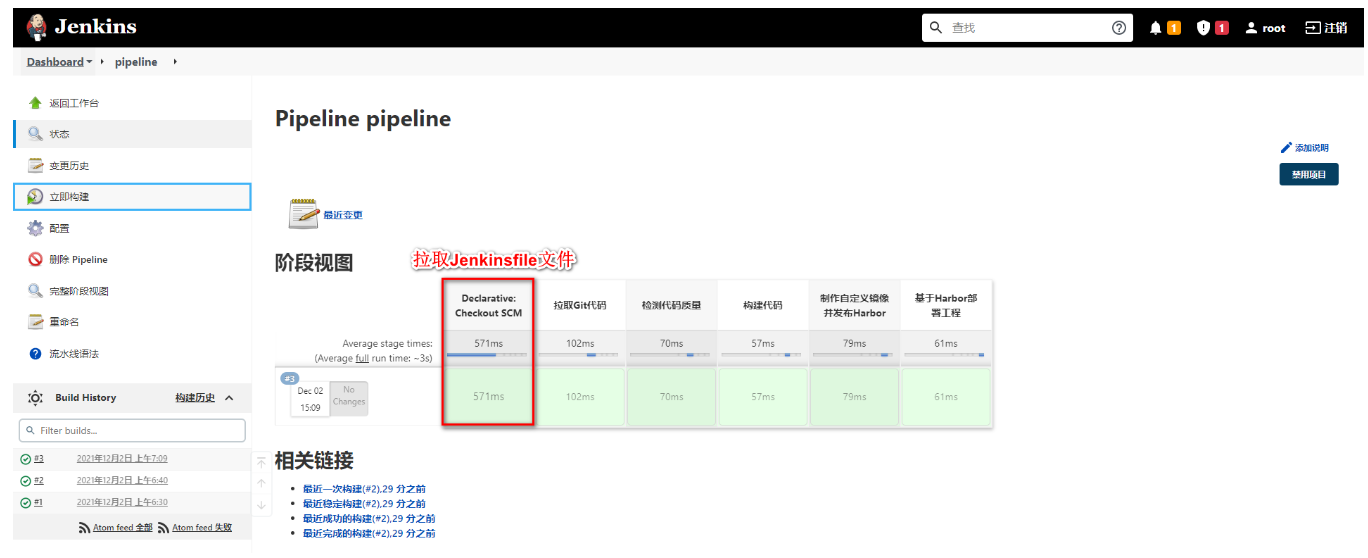The height and width of the screenshot is (558, 1368).
Task: Open 重命名 rename option
Action: tap(64, 322)
